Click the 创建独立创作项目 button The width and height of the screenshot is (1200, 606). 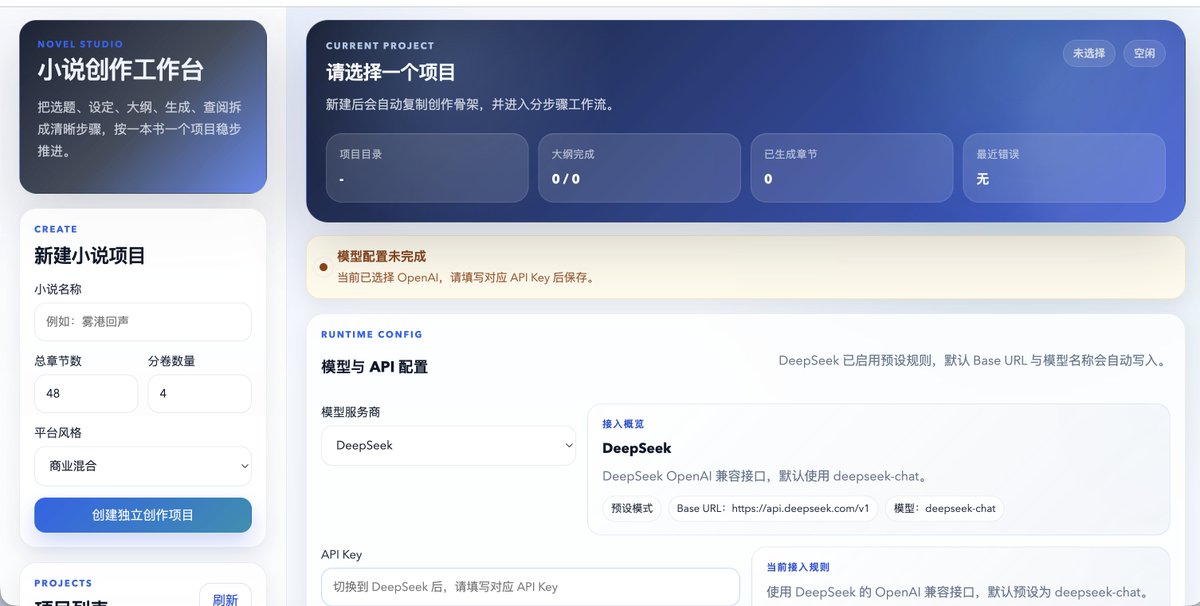coord(143,515)
